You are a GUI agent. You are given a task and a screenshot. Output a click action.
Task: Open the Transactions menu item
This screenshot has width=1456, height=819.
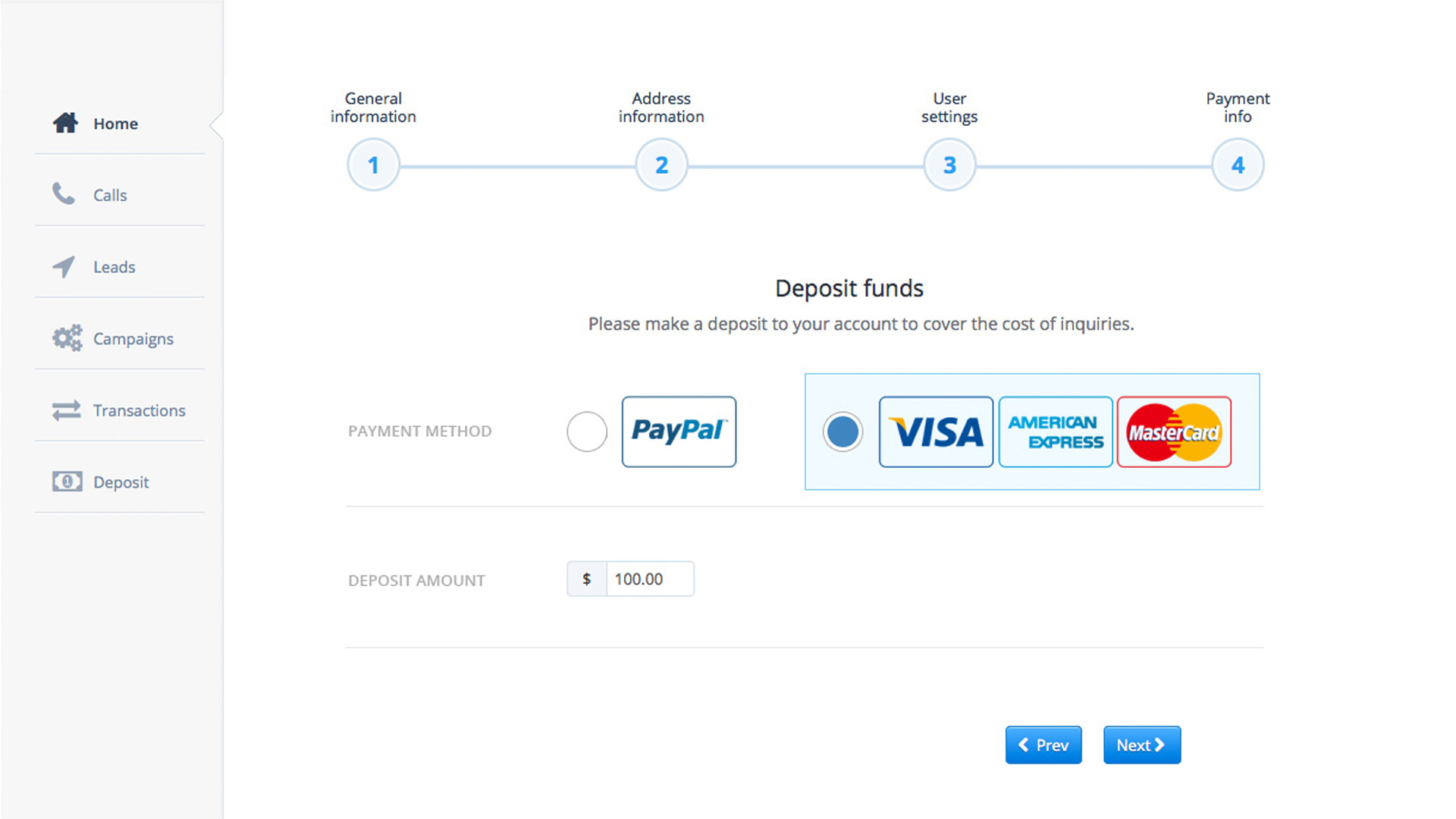pyautogui.click(x=139, y=410)
